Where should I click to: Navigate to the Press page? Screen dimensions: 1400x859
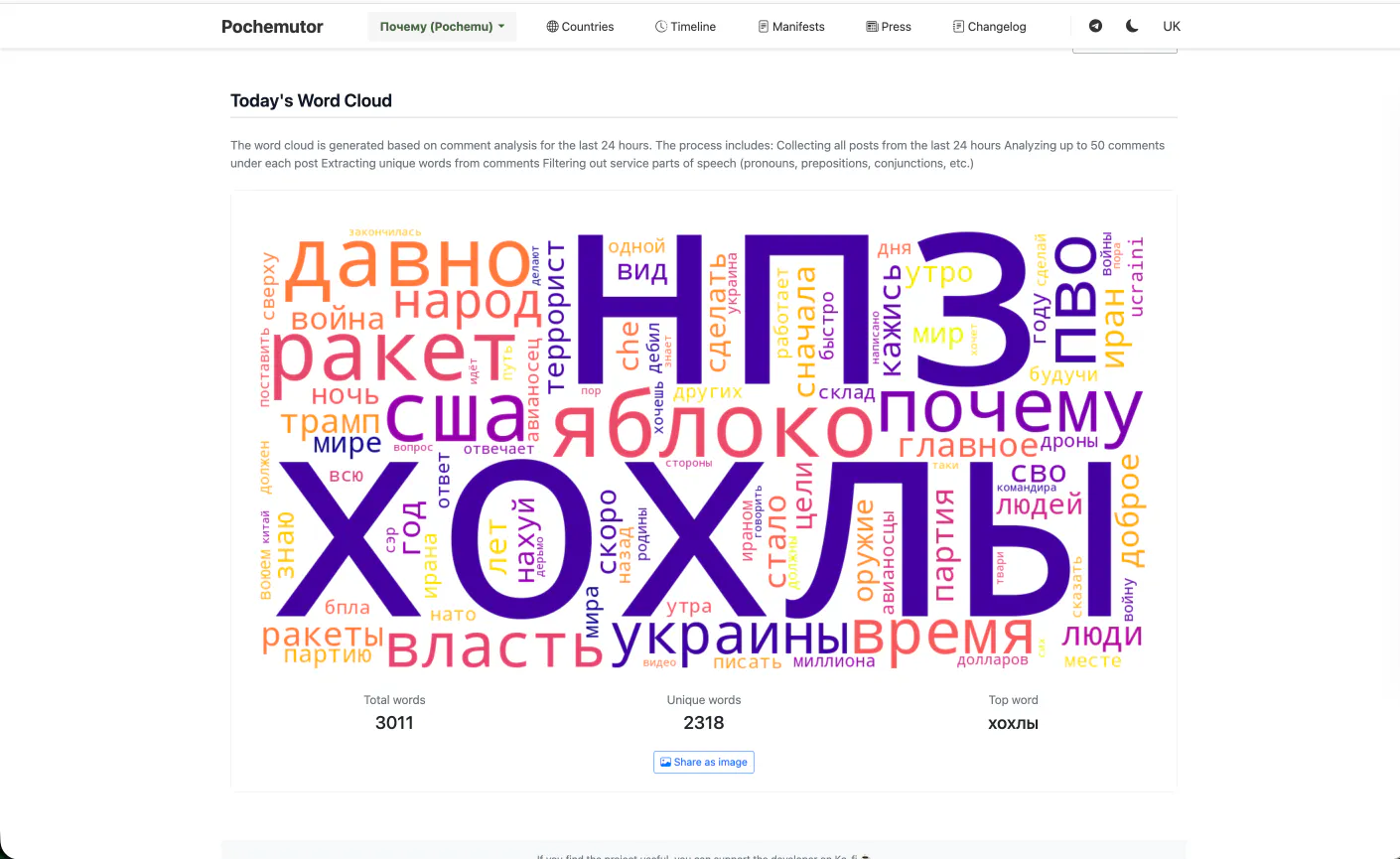pos(889,27)
